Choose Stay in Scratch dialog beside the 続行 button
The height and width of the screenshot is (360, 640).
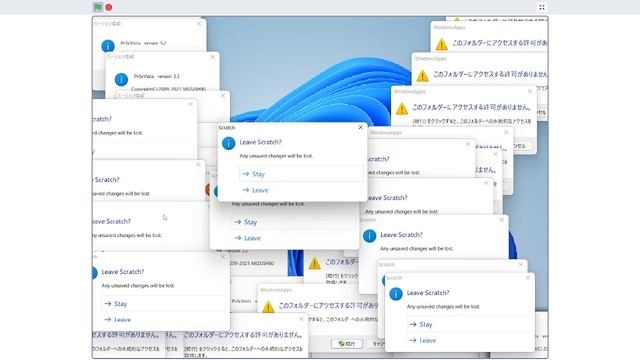tap(469, 324)
